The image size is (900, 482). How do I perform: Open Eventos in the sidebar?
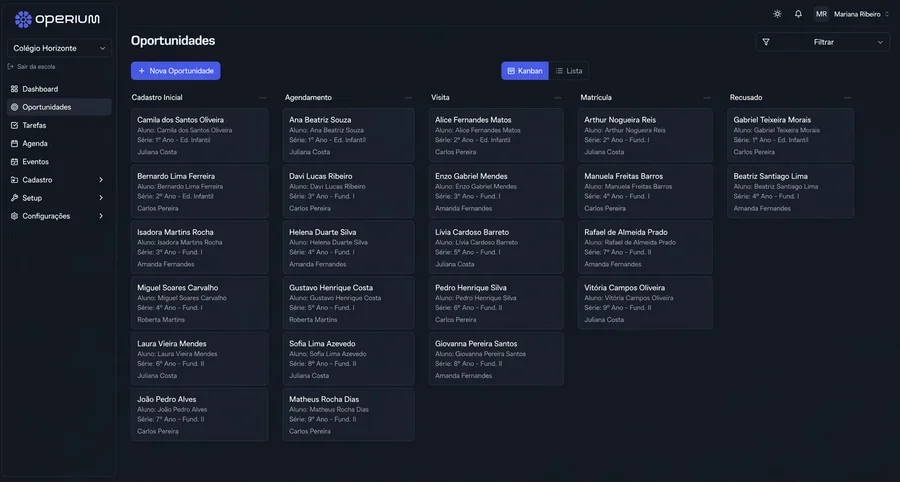click(59, 162)
